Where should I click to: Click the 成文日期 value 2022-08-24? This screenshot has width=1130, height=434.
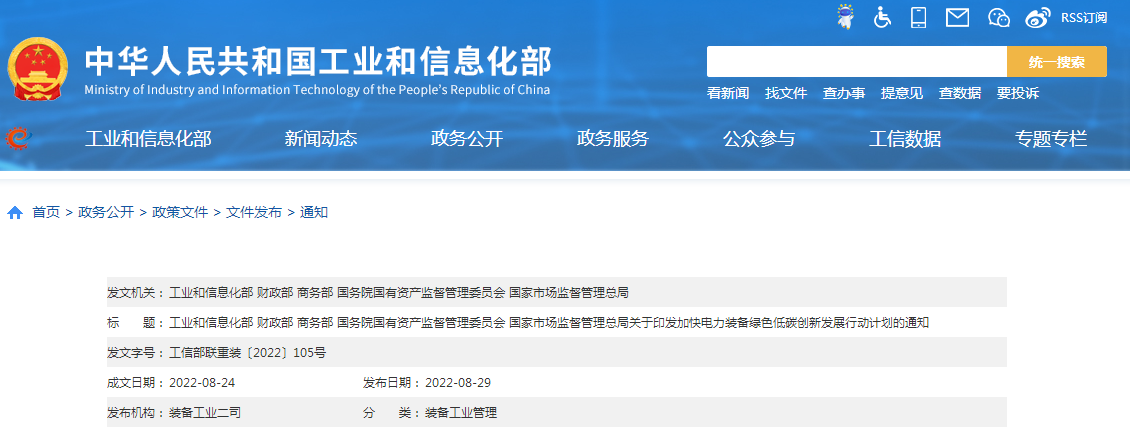tap(202, 383)
